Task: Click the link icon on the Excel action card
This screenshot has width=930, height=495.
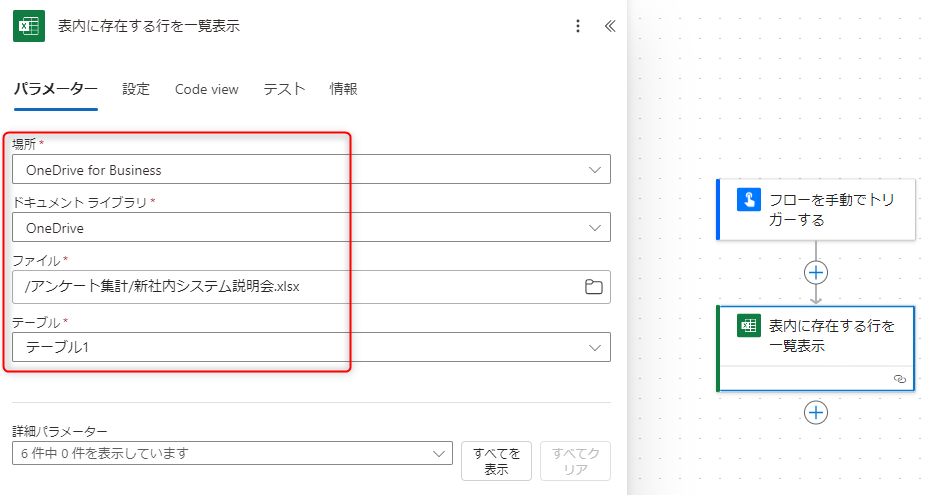Action: [900, 379]
